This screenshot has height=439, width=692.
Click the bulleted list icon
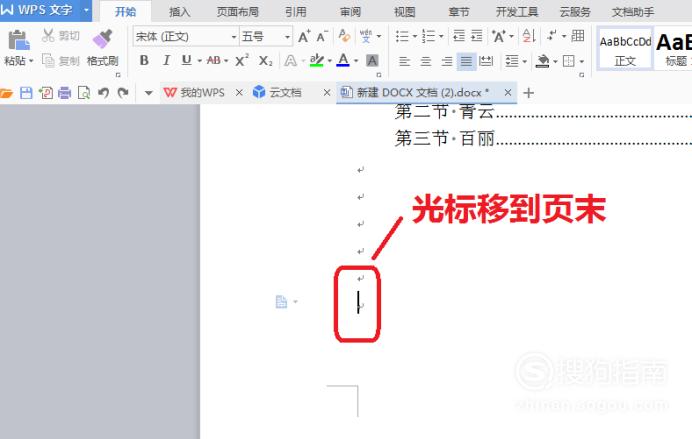tap(402, 36)
